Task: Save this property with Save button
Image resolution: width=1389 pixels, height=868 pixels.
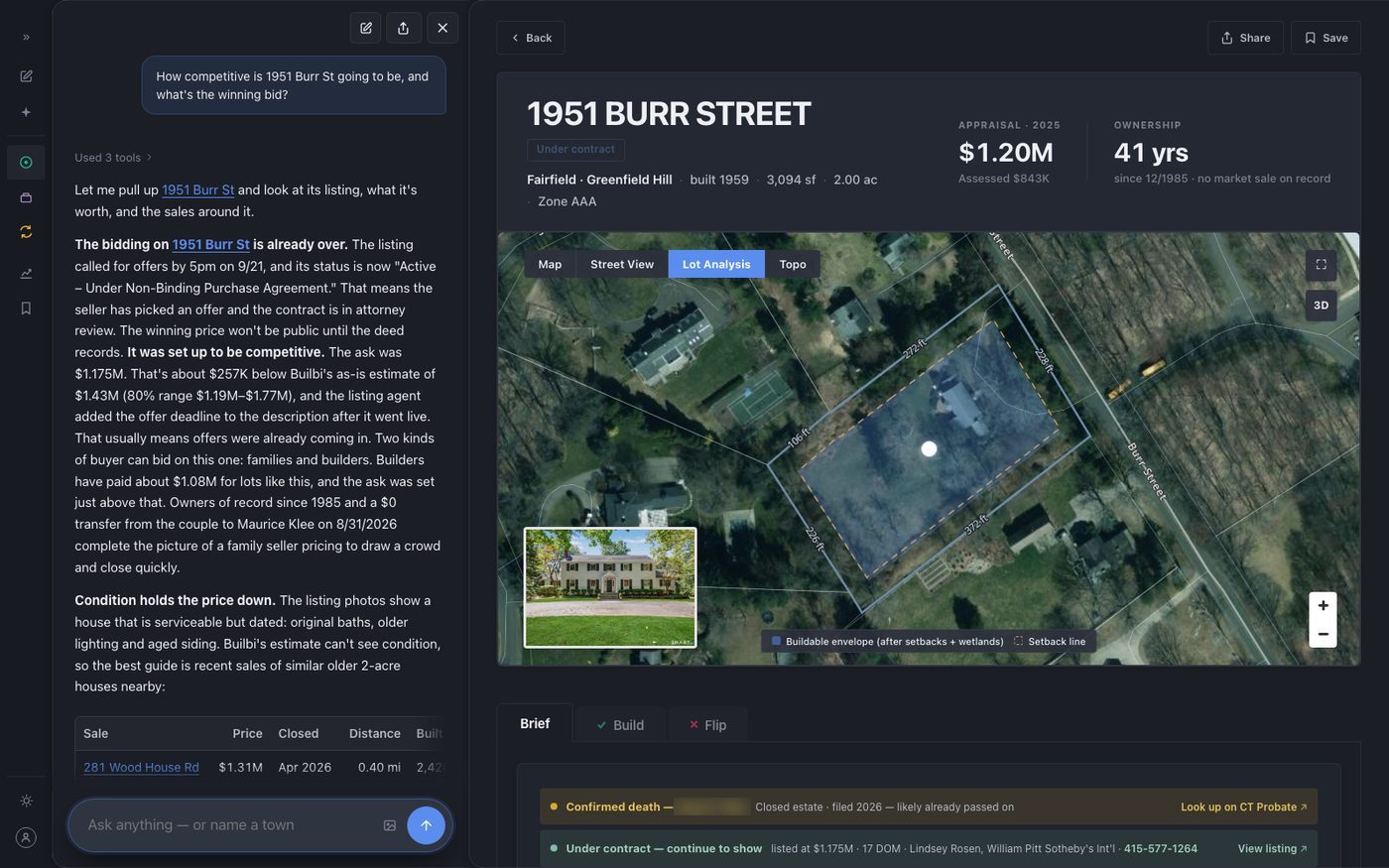Action: 1326,38
